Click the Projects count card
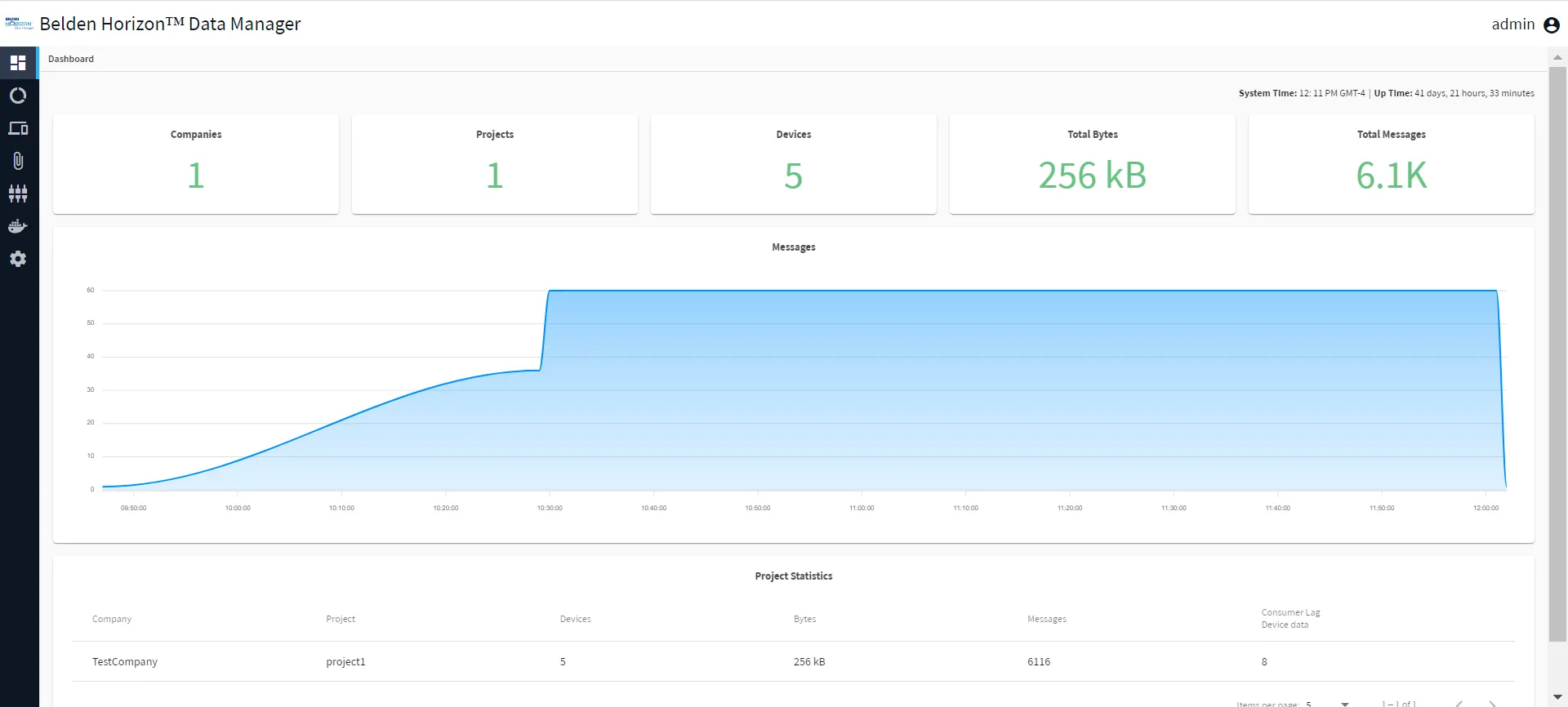This screenshot has height=707, width=1568. click(x=495, y=164)
